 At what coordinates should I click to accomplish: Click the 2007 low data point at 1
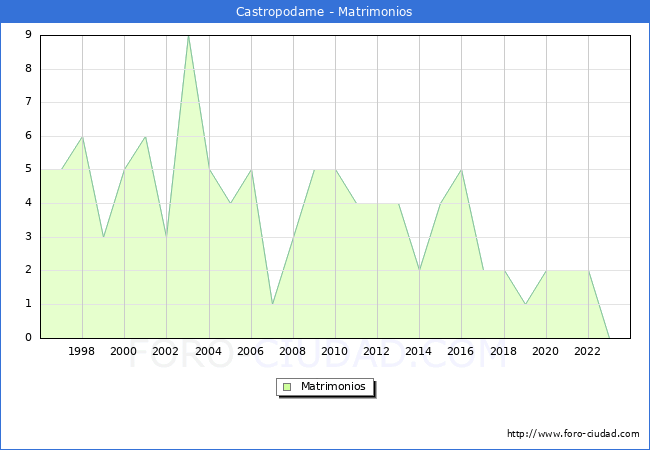point(272,304)
